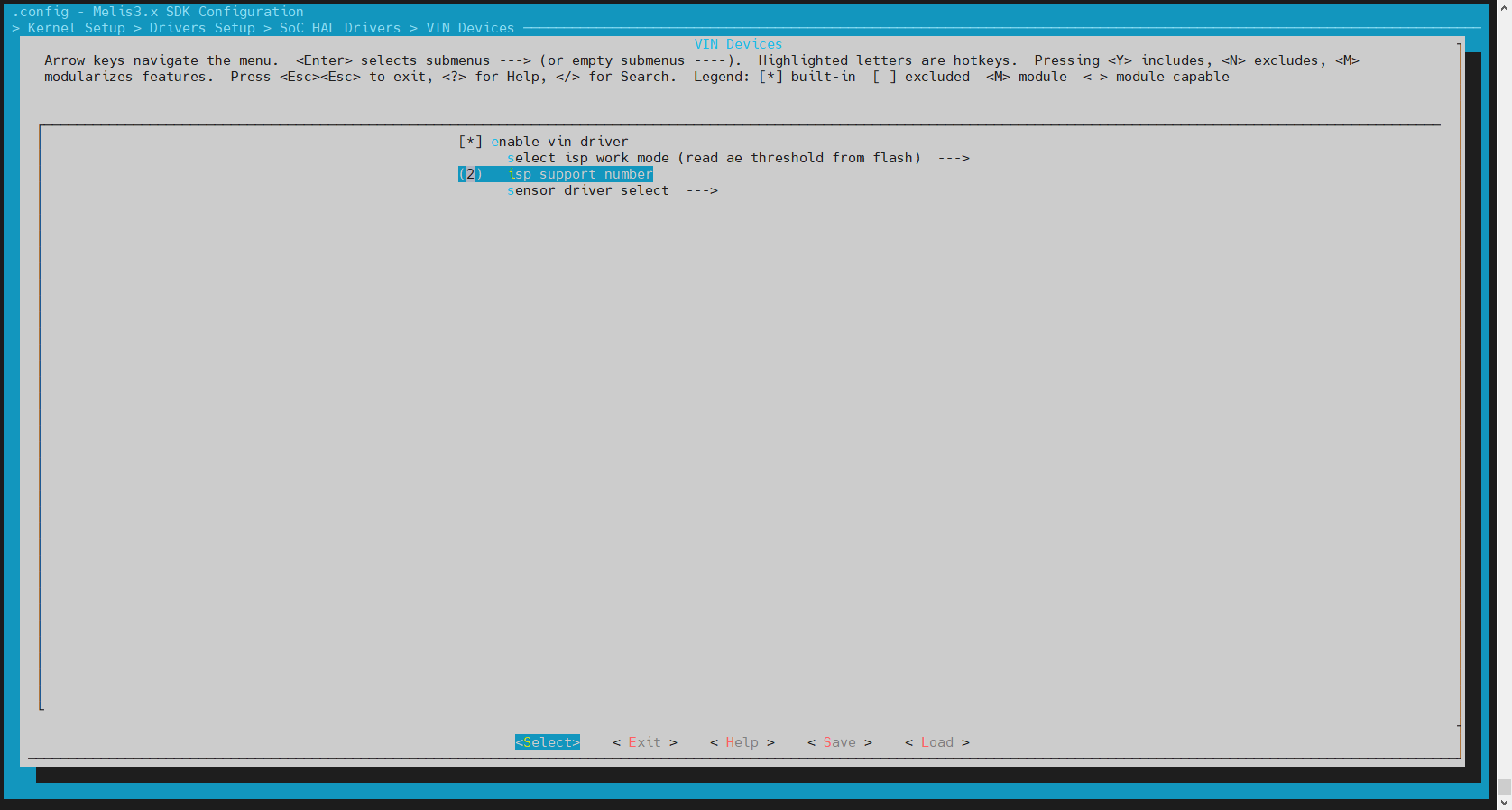Click VIN Devices in the breadcrumb path
Viewport: 1512px width, 810px height.
[x=470, y=28]
